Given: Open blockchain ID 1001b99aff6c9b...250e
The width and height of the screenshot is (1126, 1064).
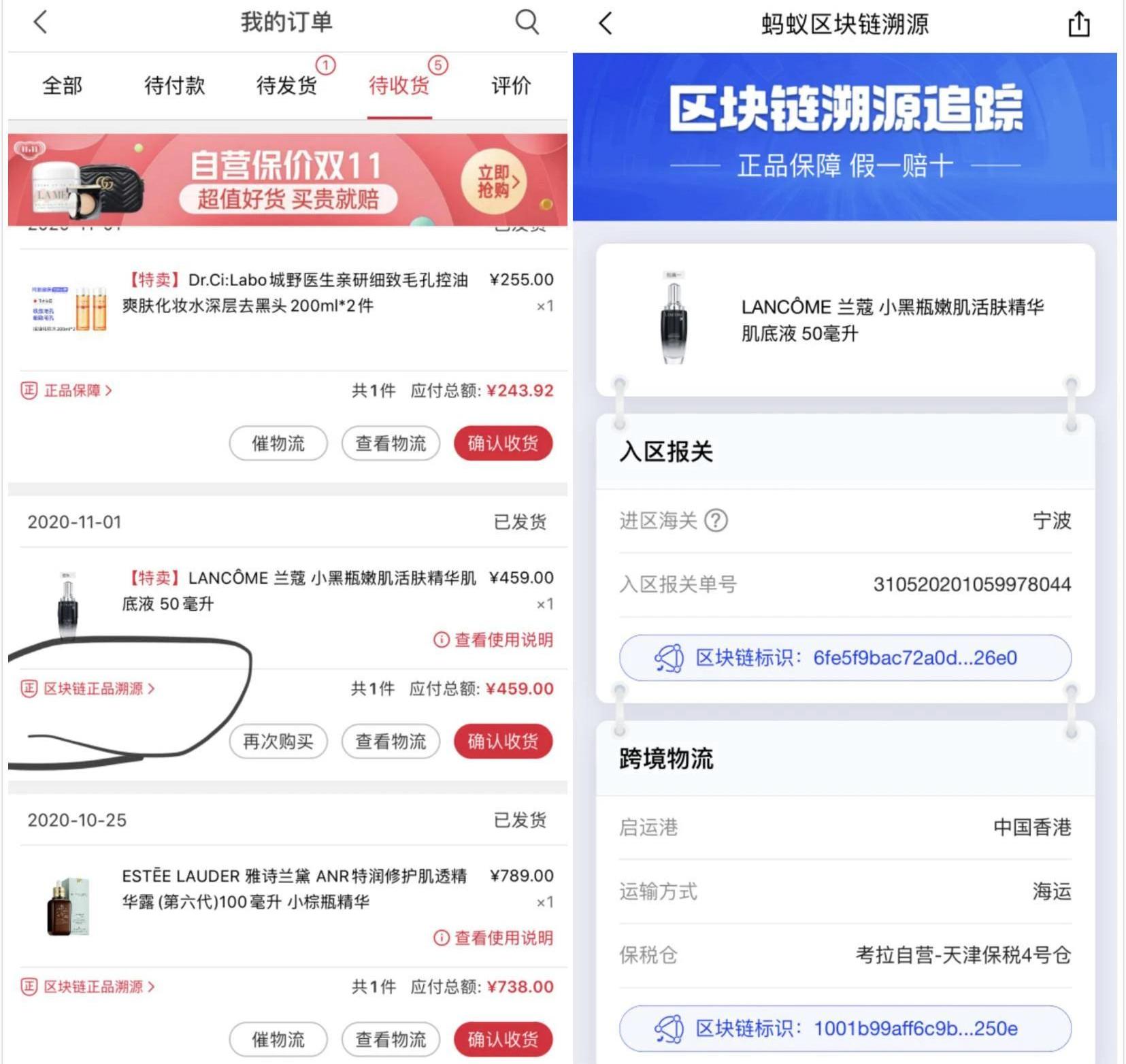Looking at the screenshot, I should coord(845,1028).
